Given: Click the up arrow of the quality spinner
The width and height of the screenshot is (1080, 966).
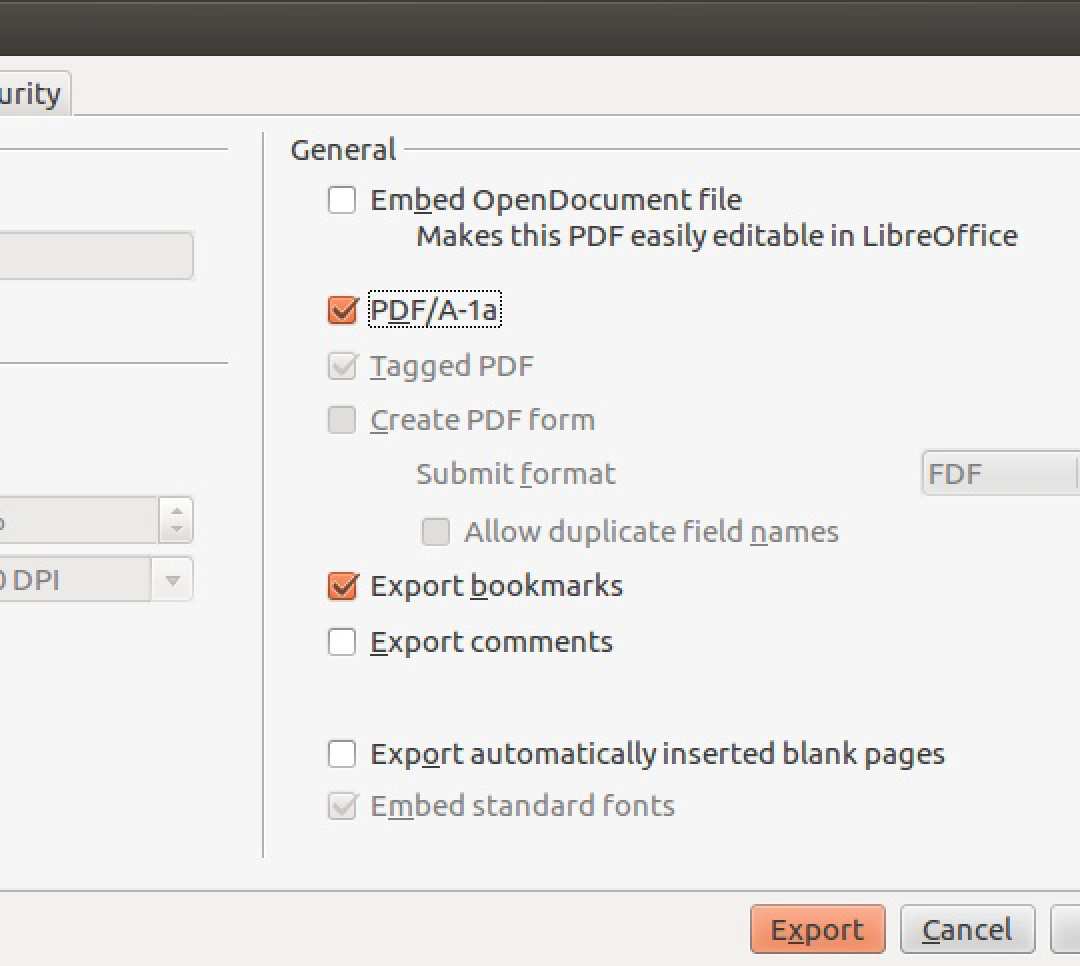Looking at the screenshot, I should (x=177, y=512).
